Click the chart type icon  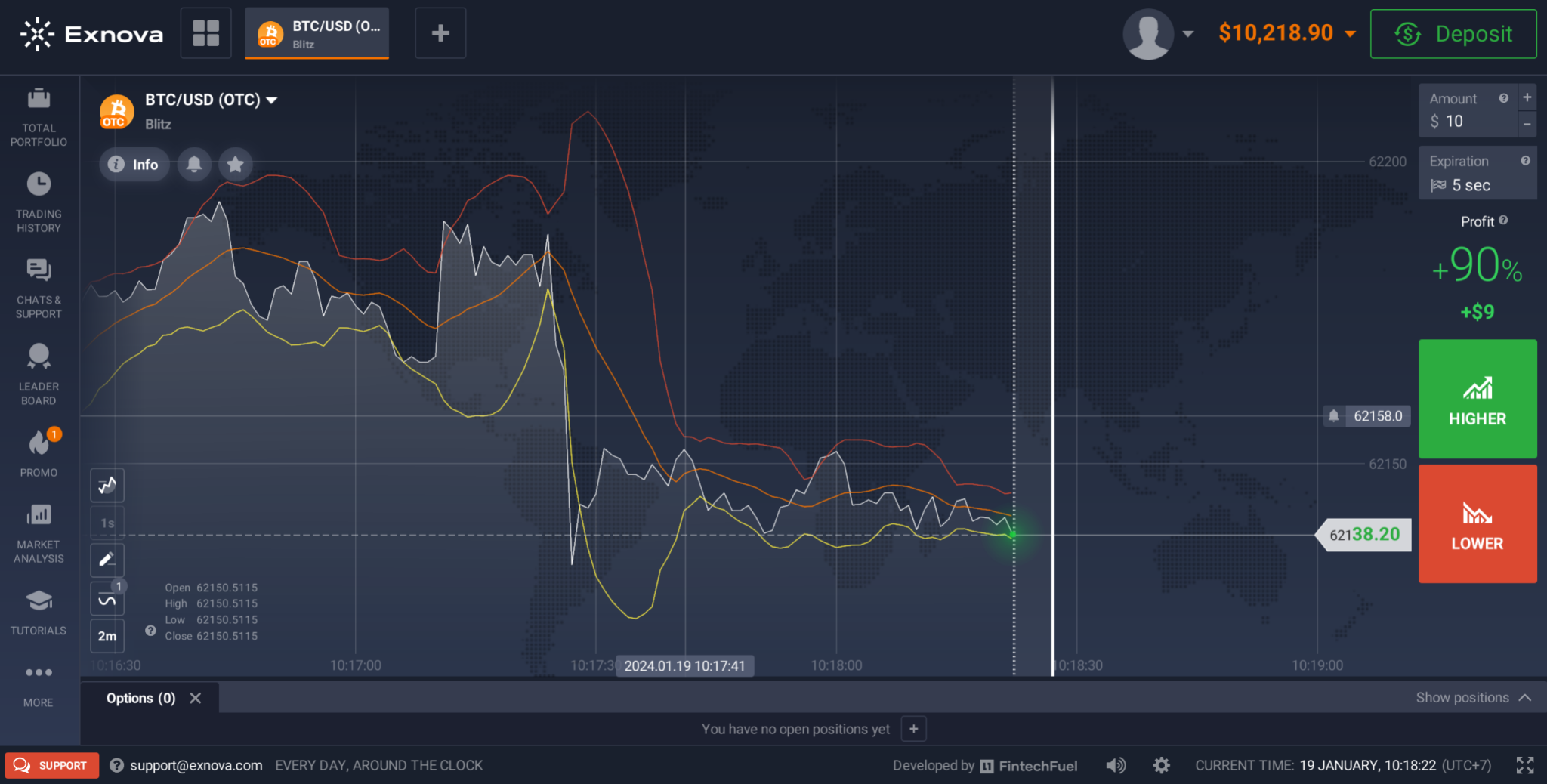coord(107,485)
